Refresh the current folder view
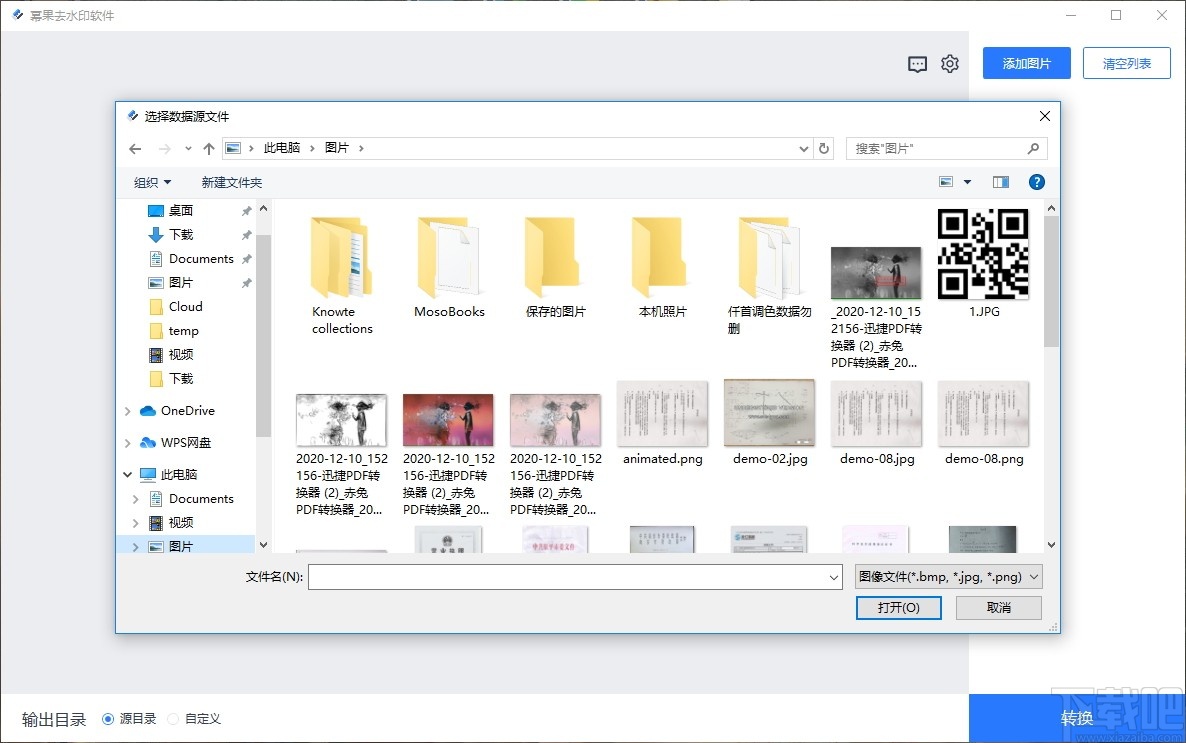 pos(824,148)
